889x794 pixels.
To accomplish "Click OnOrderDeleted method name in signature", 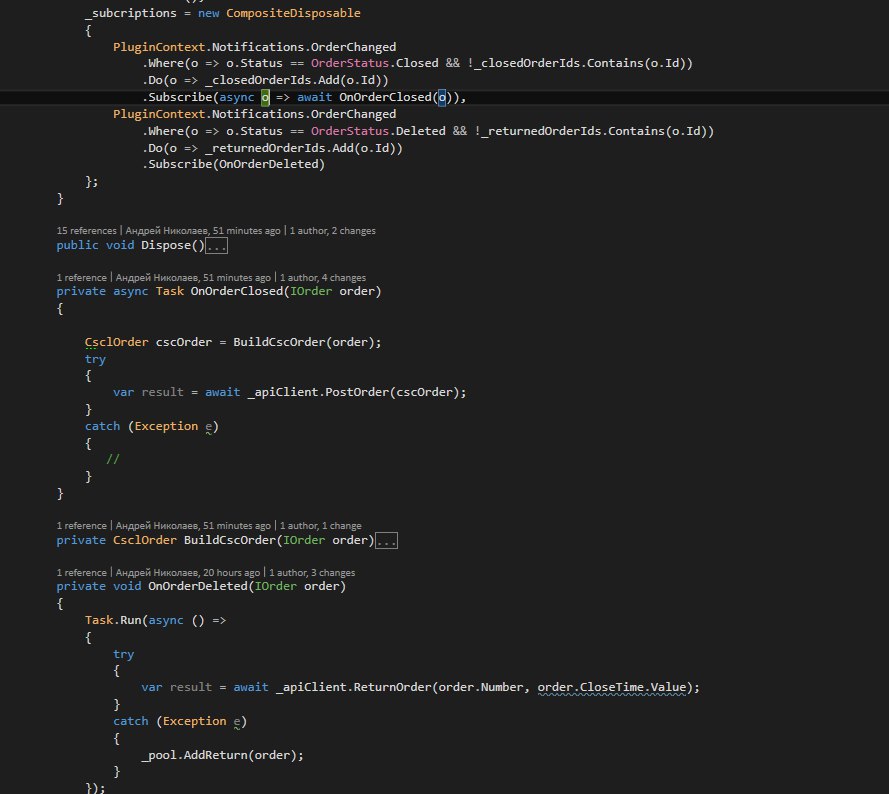I will pyautogui.click(x=198, y=586).
